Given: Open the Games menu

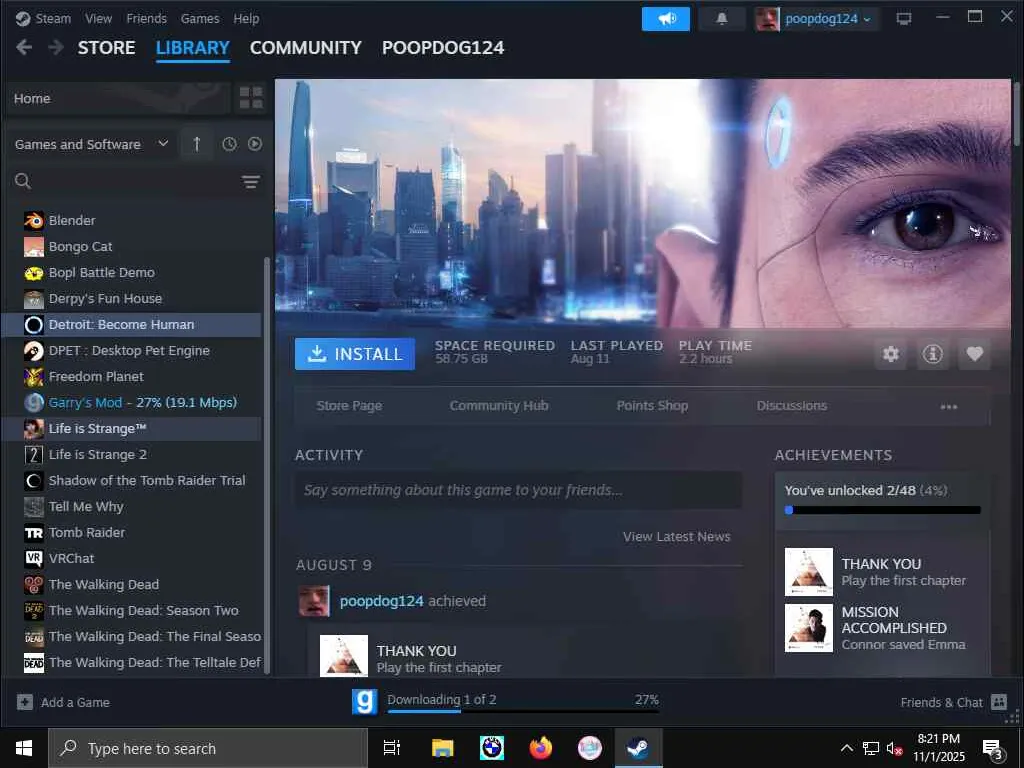Looking at the screenshot, I should 200,18.
